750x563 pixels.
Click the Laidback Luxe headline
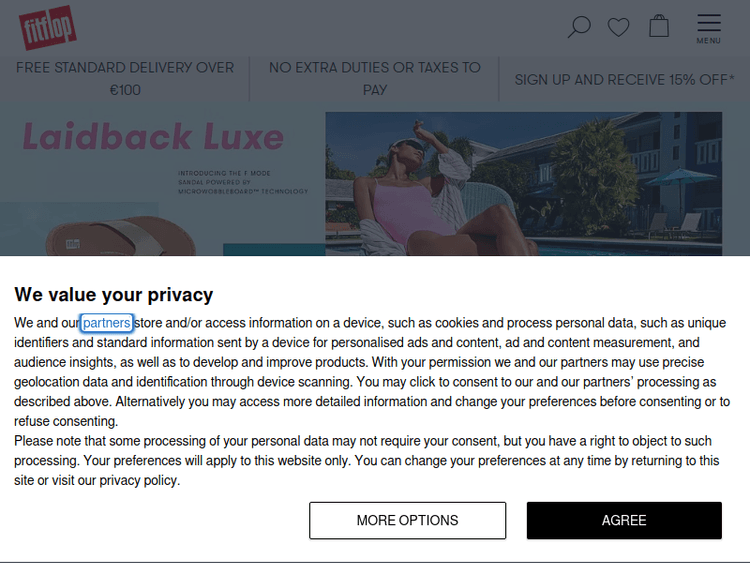[x=153, y=136]
